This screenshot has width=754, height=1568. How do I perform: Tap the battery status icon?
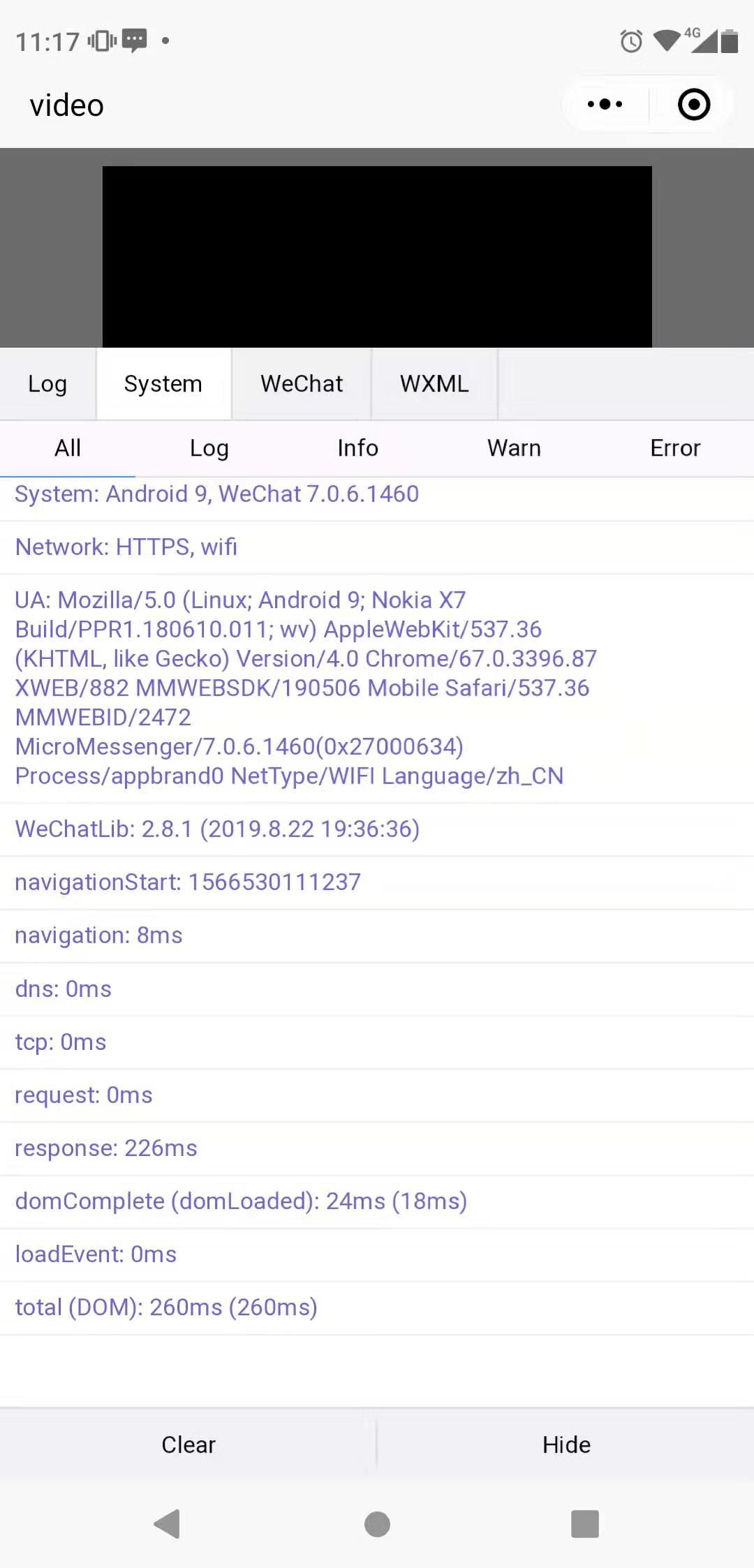(730, 41)
